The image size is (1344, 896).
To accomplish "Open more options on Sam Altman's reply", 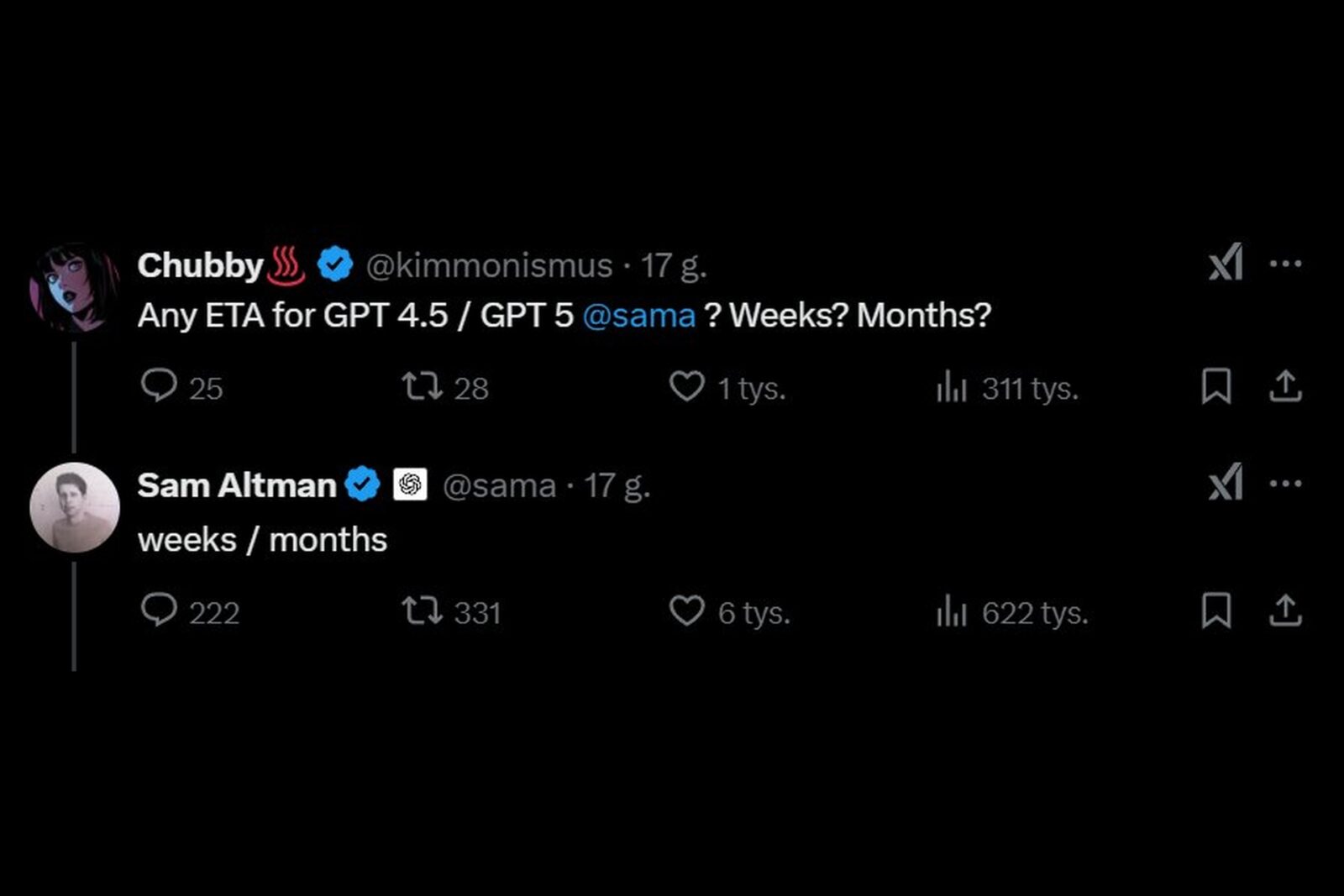I will pos(1285,484).
